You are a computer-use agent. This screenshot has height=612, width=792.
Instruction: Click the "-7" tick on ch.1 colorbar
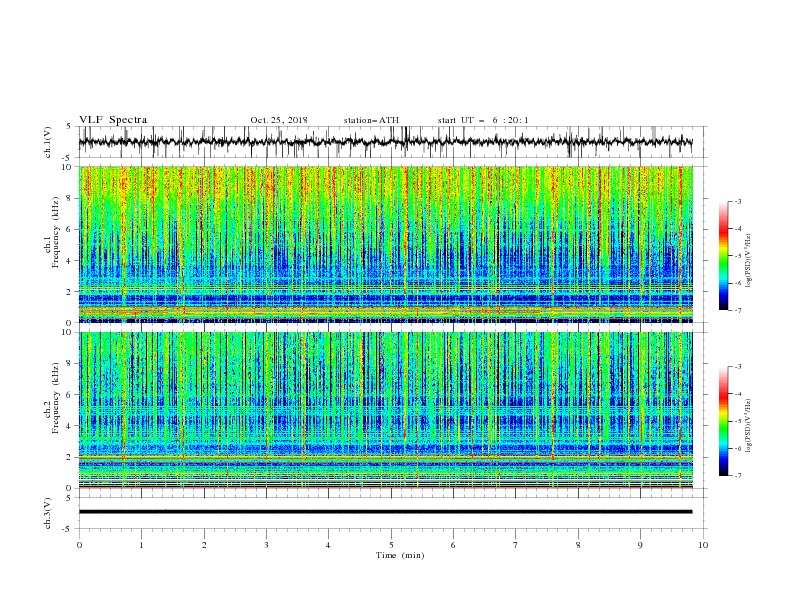coord(737,310)
